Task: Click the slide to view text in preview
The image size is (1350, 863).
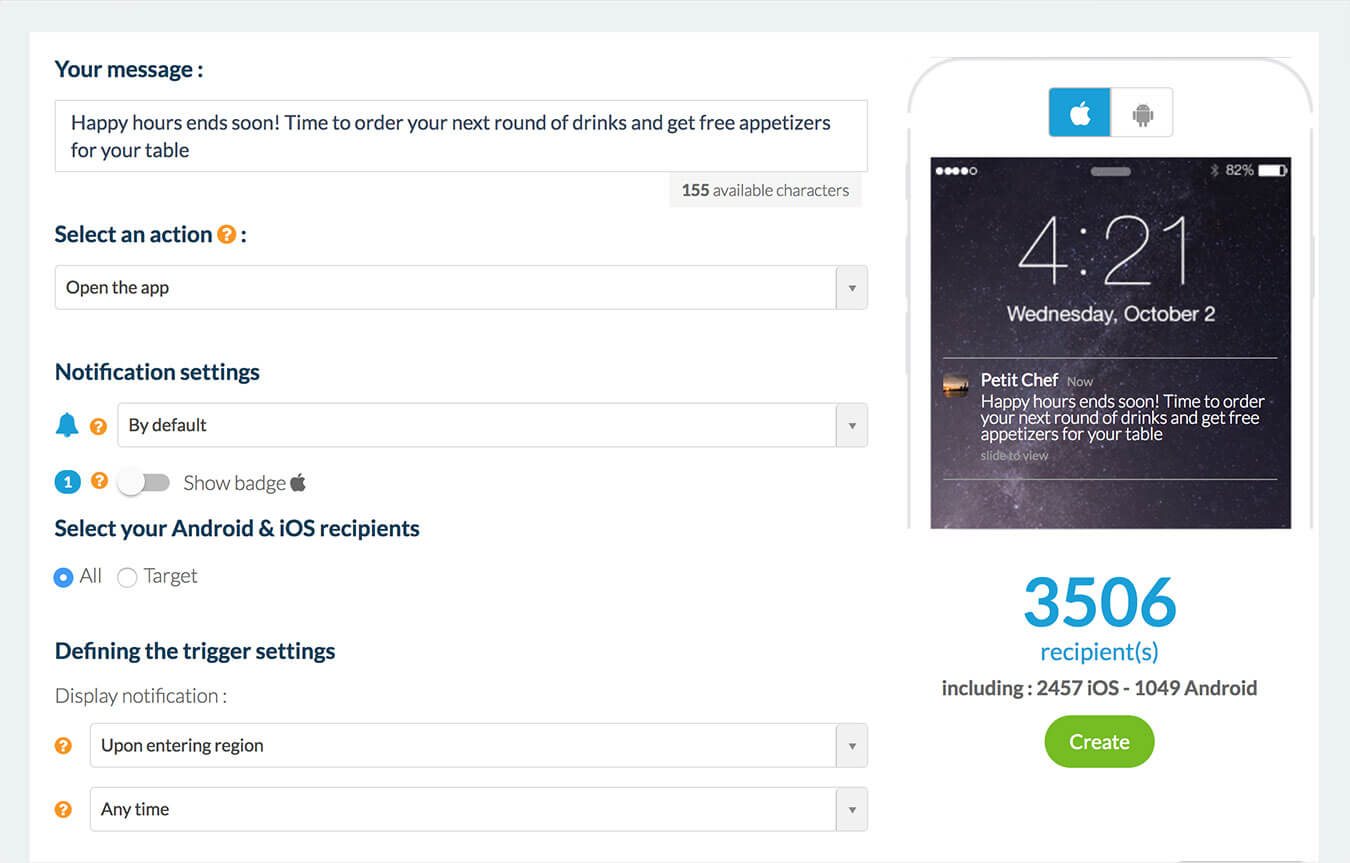Action: pos(1014,456)
